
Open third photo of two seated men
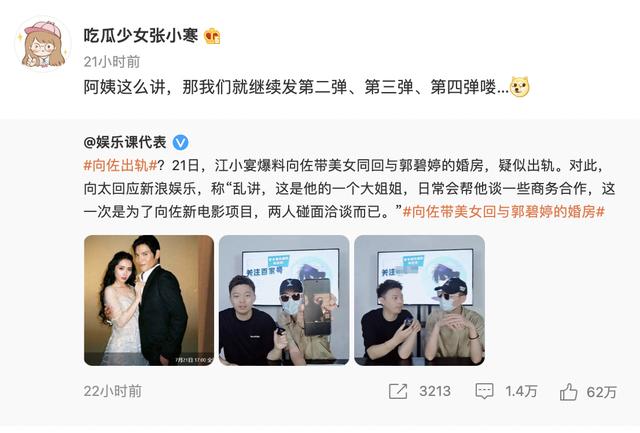coord(420,300)
